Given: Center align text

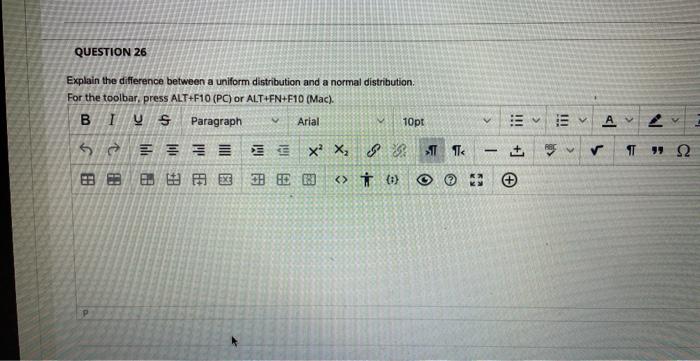Looking at the screenshot, I should click(172, 151).
